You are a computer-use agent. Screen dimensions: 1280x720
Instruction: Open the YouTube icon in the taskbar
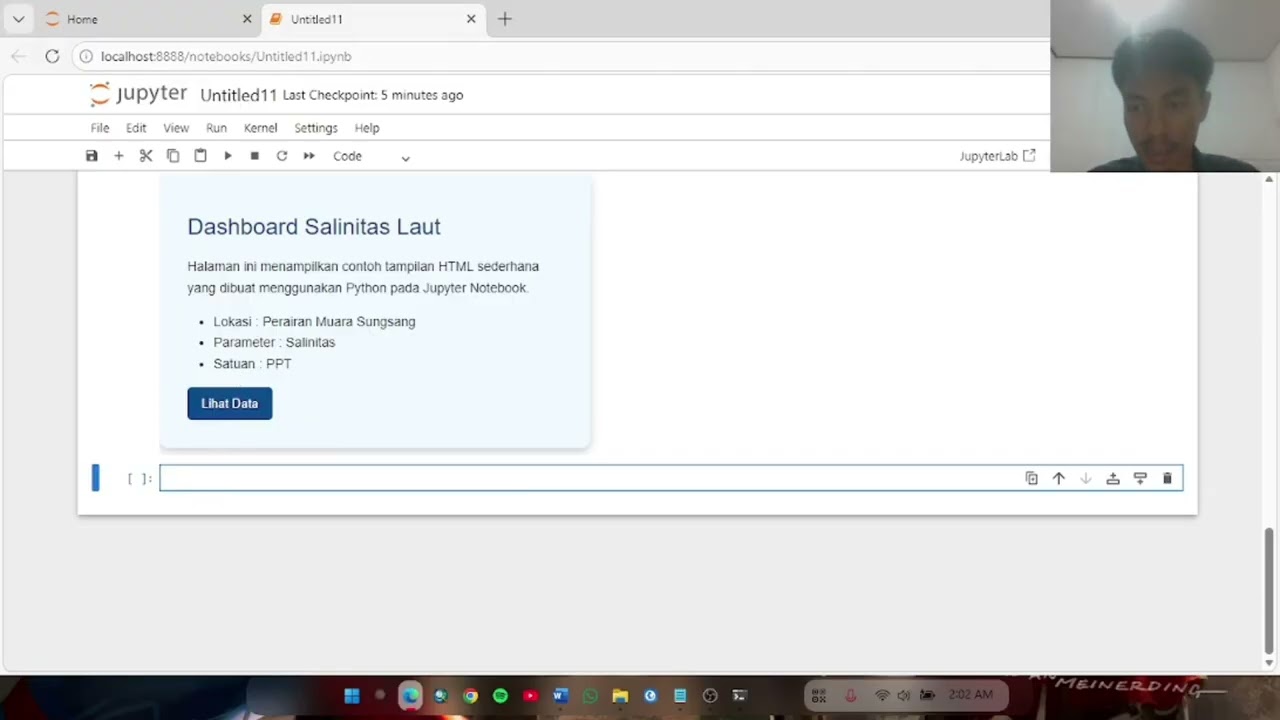tap(530, 696)
